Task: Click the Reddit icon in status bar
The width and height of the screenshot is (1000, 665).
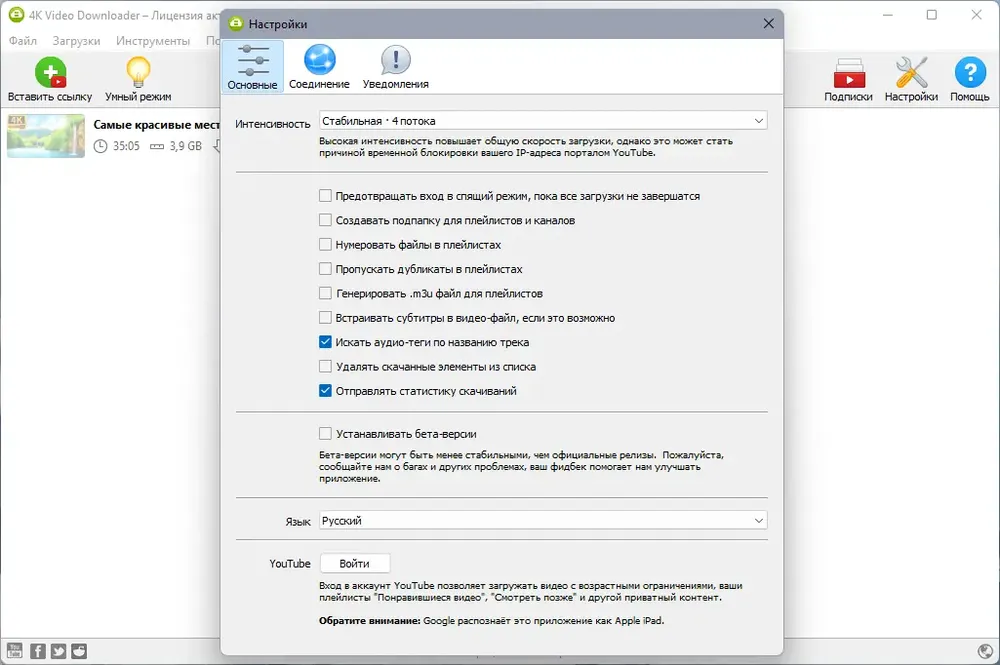Action: (x=79, y=651)
